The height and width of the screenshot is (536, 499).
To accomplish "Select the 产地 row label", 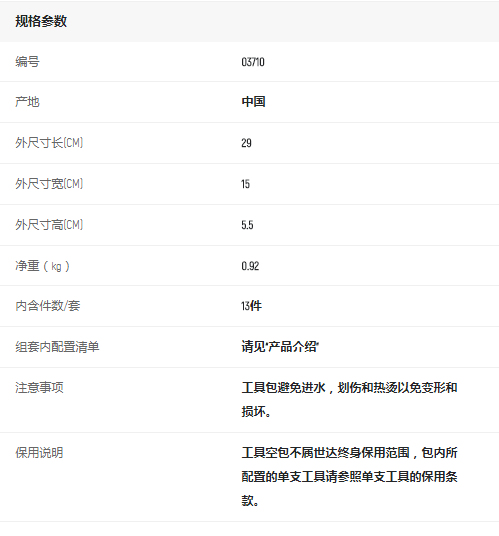I will [27, 102].
